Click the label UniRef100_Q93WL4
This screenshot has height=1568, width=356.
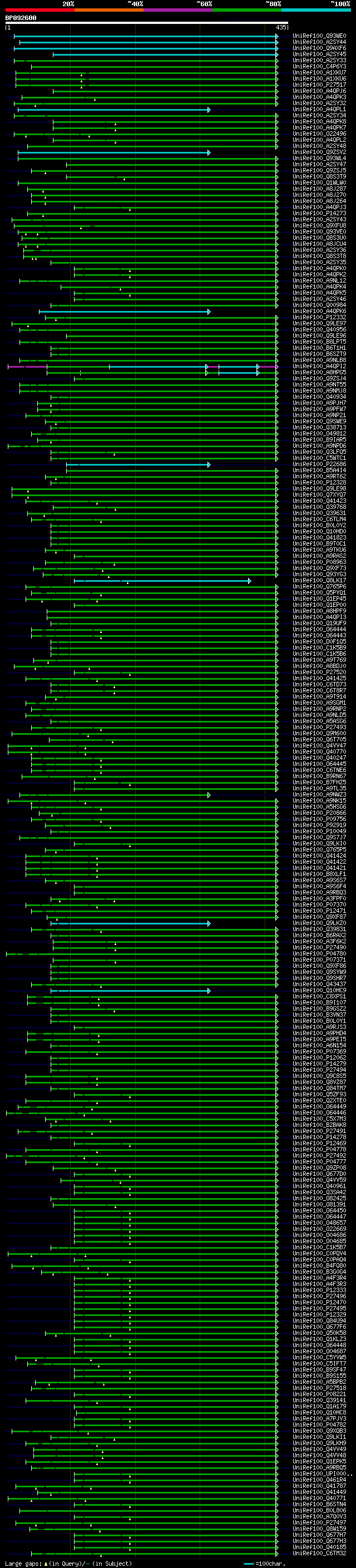click(319, 159)
